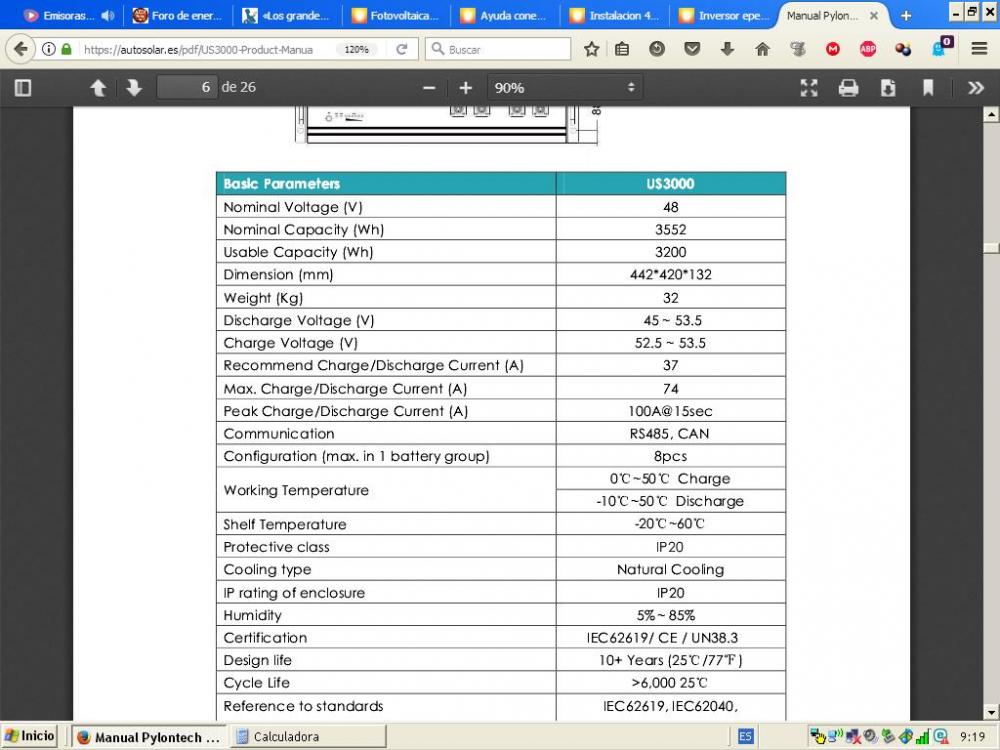
Task: Click the colored balls extension icon
Action: (903, 49)
